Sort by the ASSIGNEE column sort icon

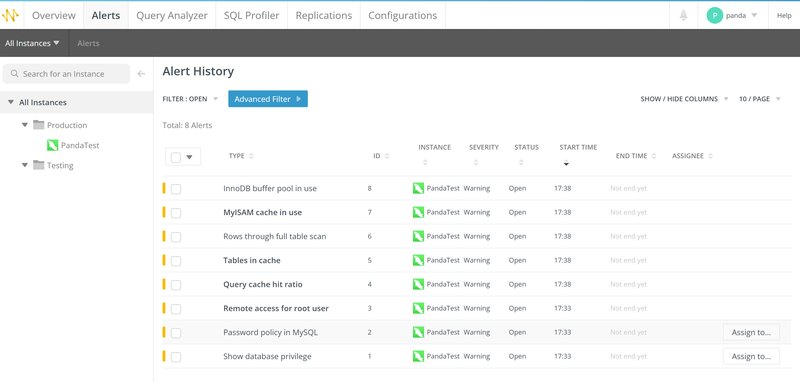click(710, 156)
